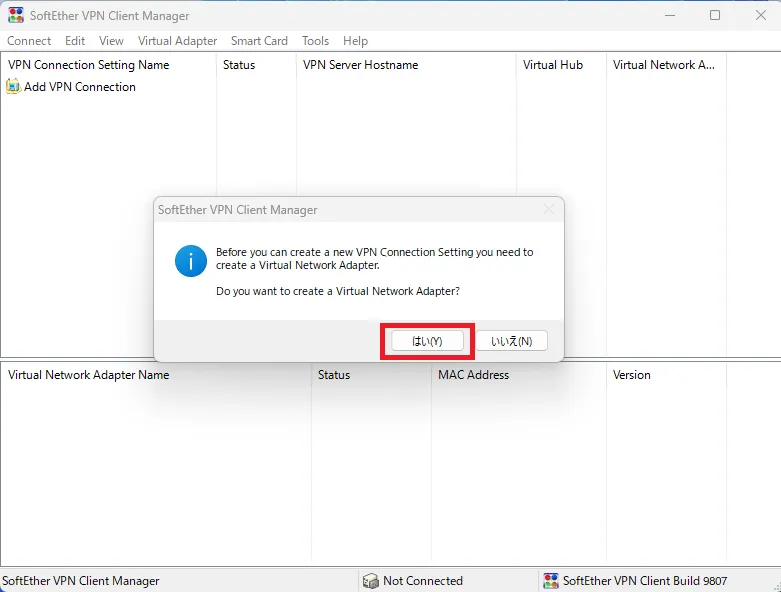Select the Add VPN Connection row
Image resolution: width=781 pixels, height=592 pixels.
[71, 87]
